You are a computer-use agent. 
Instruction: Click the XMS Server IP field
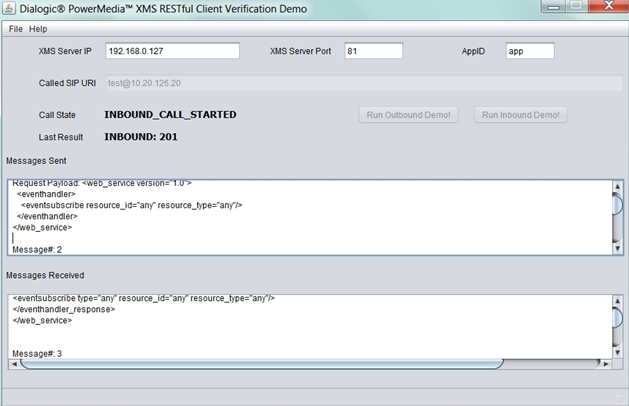point(172,51)
